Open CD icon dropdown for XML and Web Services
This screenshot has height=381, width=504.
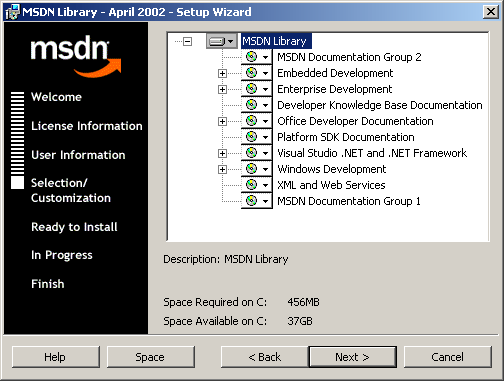coord(257,185)
